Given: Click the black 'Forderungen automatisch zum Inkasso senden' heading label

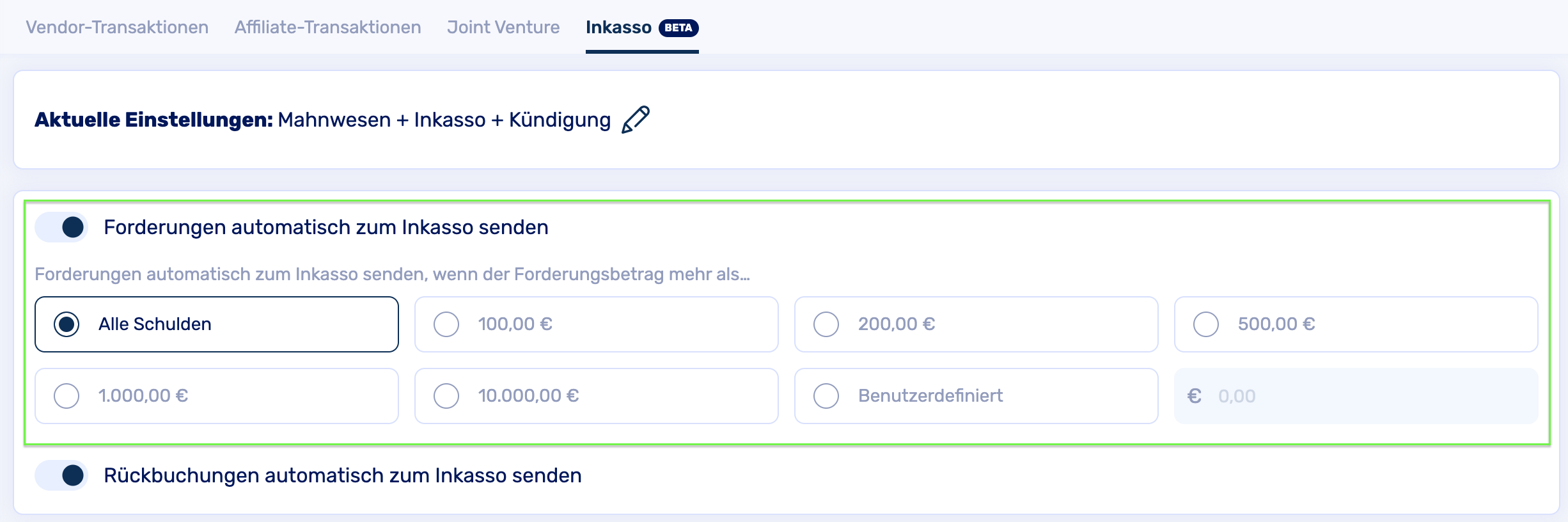Looking at the screenshot, I should (326, 227).
